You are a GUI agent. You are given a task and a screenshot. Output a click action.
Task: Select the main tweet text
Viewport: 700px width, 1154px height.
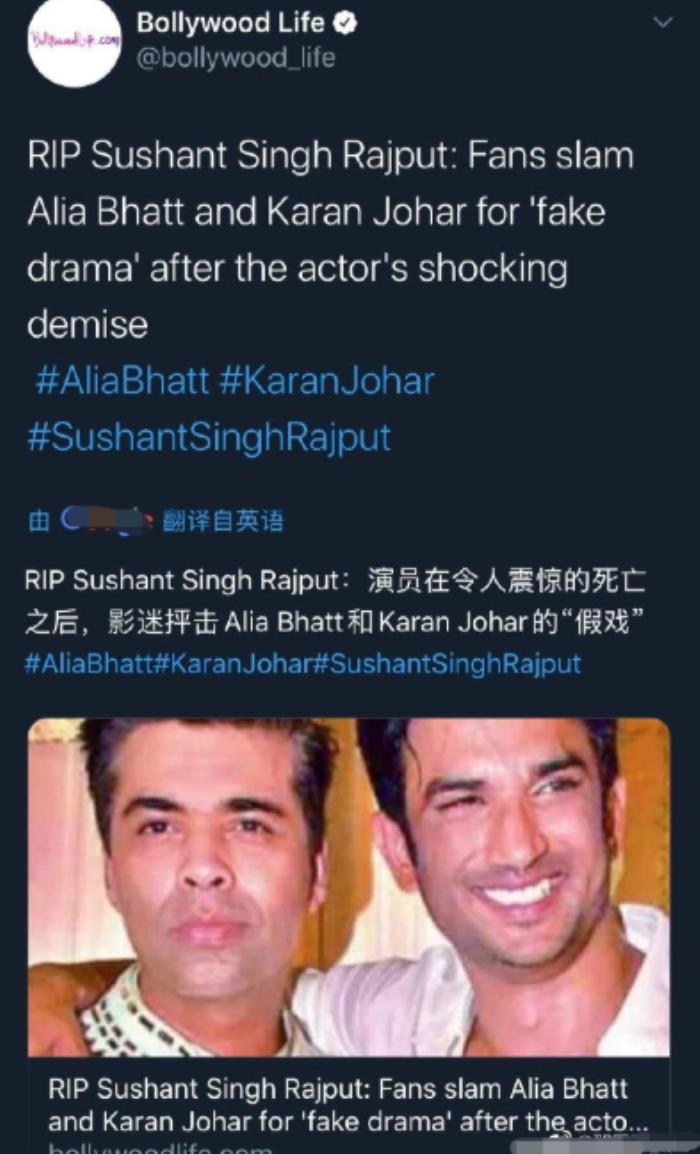click(x=330, y=240)
